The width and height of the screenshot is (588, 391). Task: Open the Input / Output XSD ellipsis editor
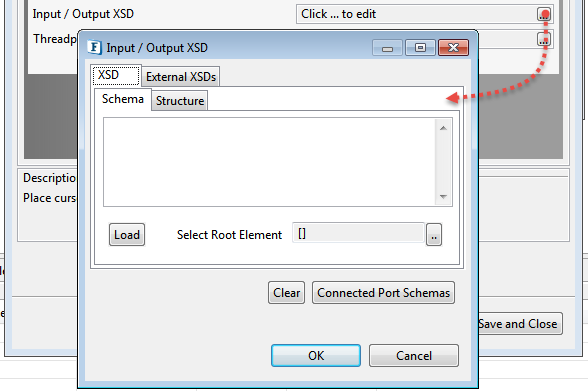[544, 14]
